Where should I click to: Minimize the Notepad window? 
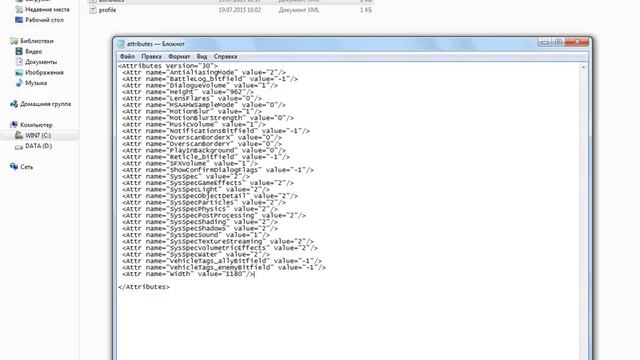(545, 42)
